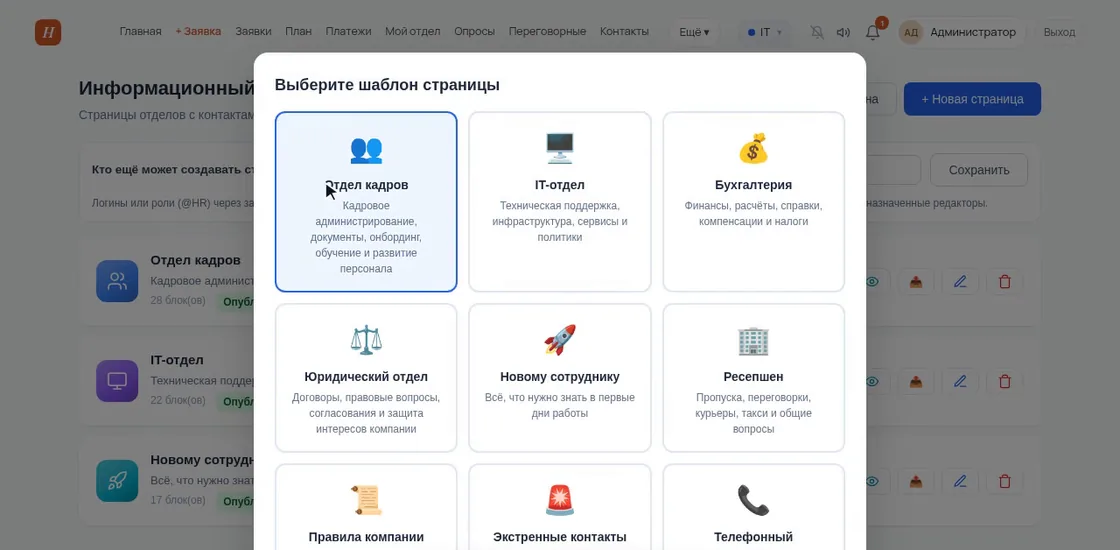Open the Переговорные menu item

click(x=547, y=31)
